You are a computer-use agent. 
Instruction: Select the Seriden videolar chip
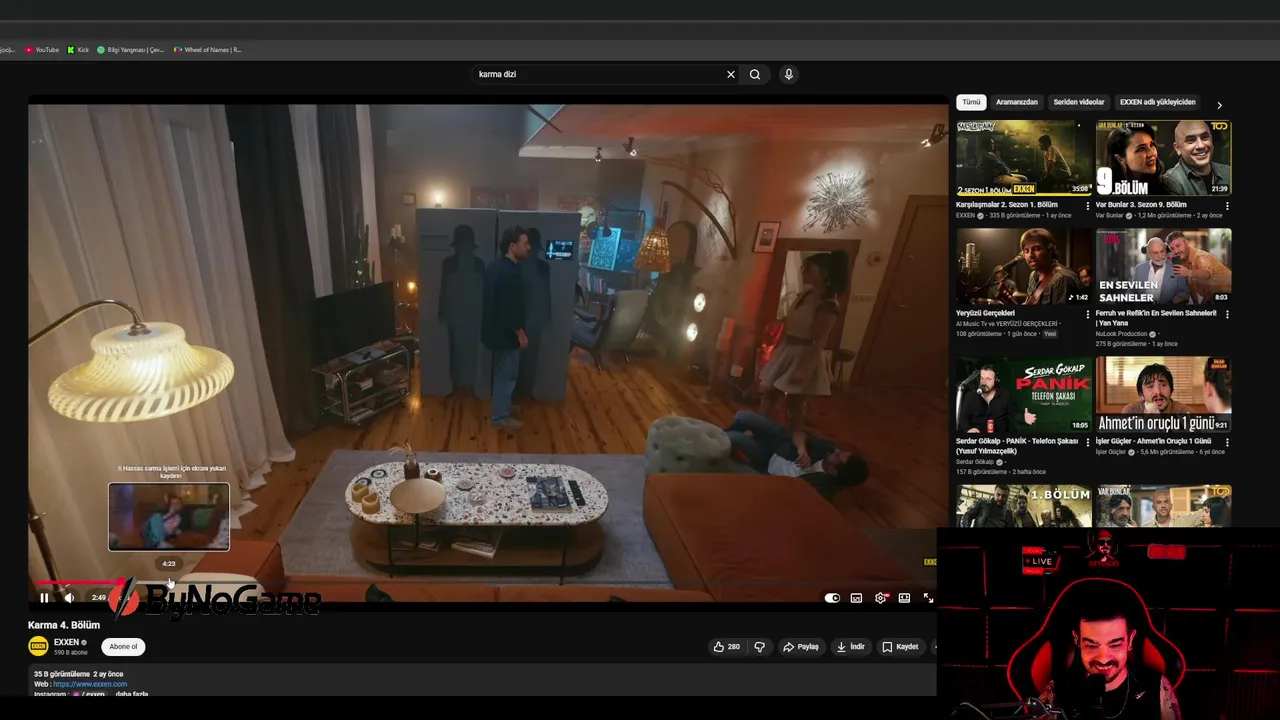click(1079, 102)
